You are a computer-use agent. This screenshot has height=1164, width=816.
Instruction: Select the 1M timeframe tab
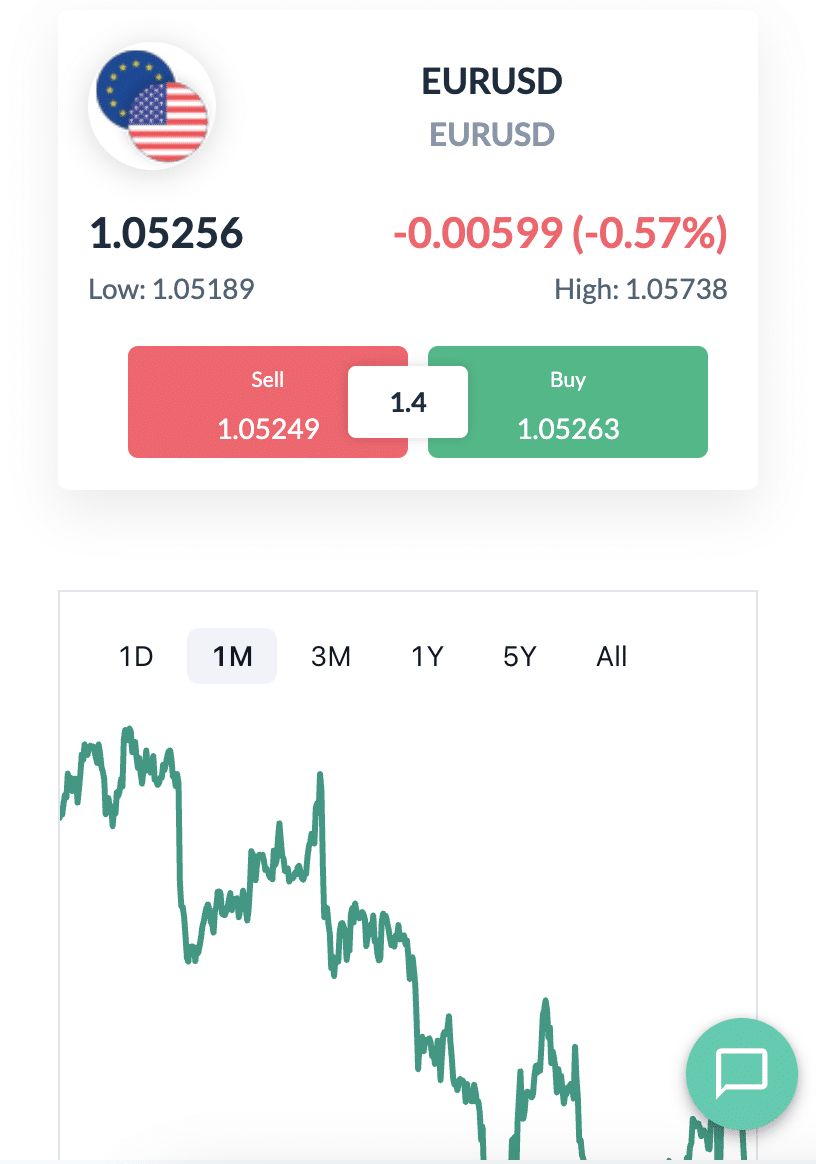pyautogui.click(x=232, y=657)
